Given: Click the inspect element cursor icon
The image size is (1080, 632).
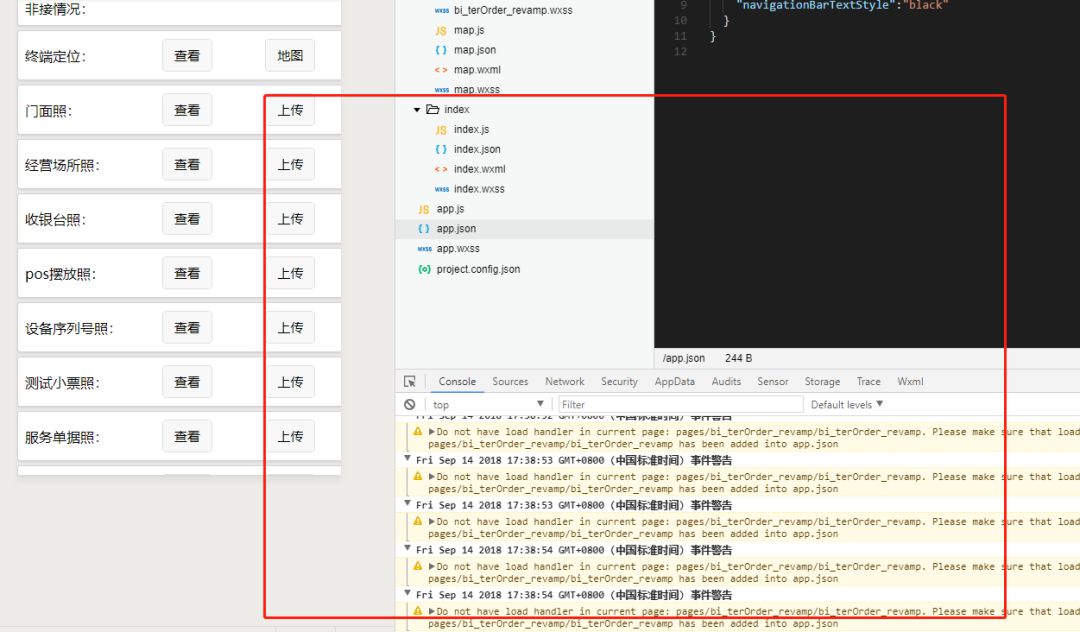Looking at the screenshot, I should [410, 381].
